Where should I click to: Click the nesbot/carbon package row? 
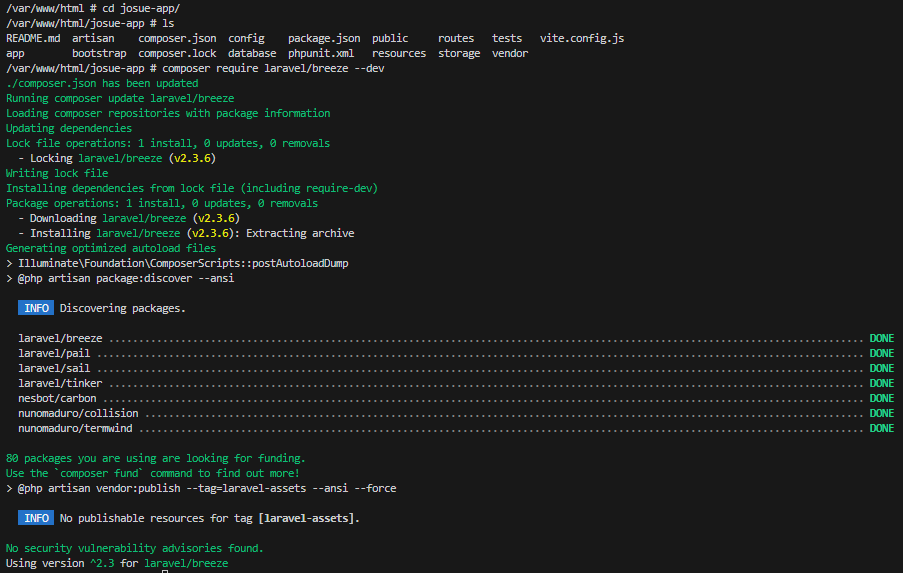456,398
